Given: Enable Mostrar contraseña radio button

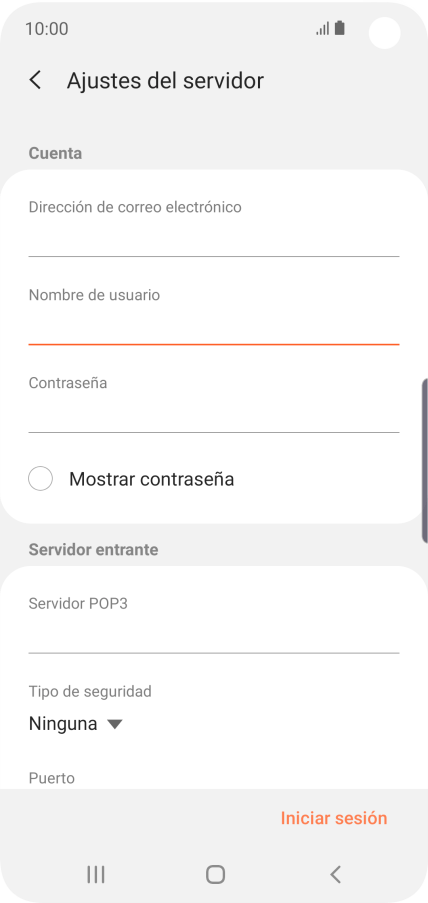Looking at the screenshot, I should (x=40, y=479).
